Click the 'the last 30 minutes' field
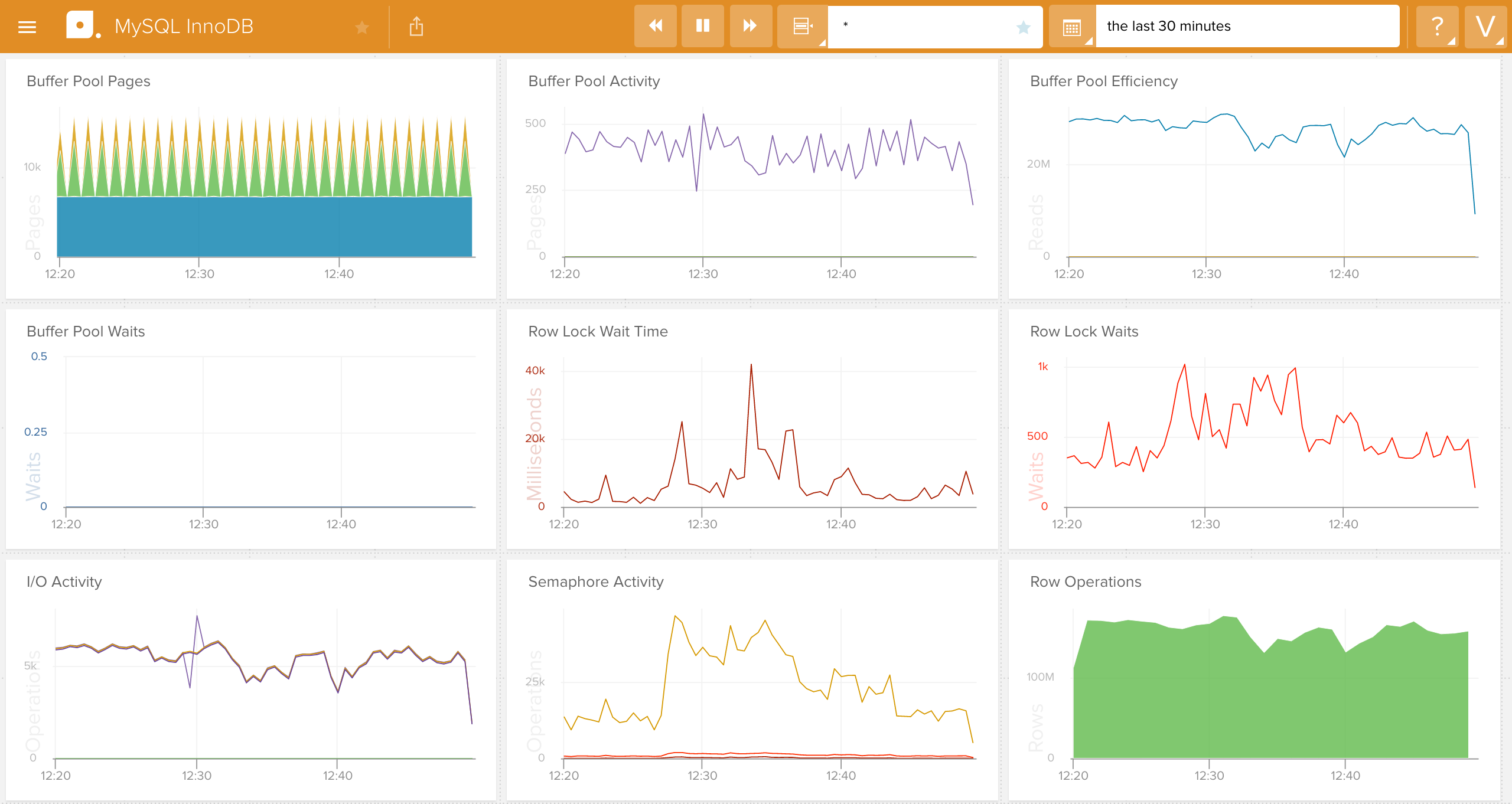The width and height of the screenshot is (1512, 804). coord(1247,26)
